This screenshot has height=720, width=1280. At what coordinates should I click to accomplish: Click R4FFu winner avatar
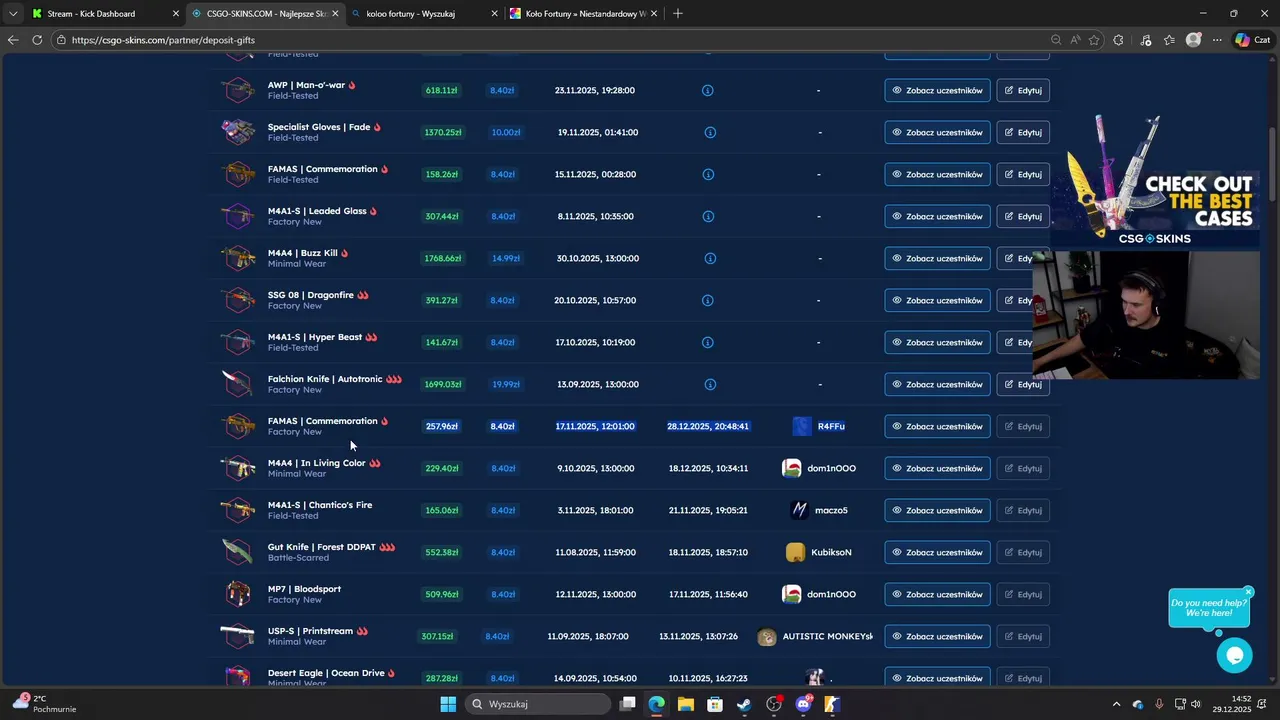tap(802, 426)
